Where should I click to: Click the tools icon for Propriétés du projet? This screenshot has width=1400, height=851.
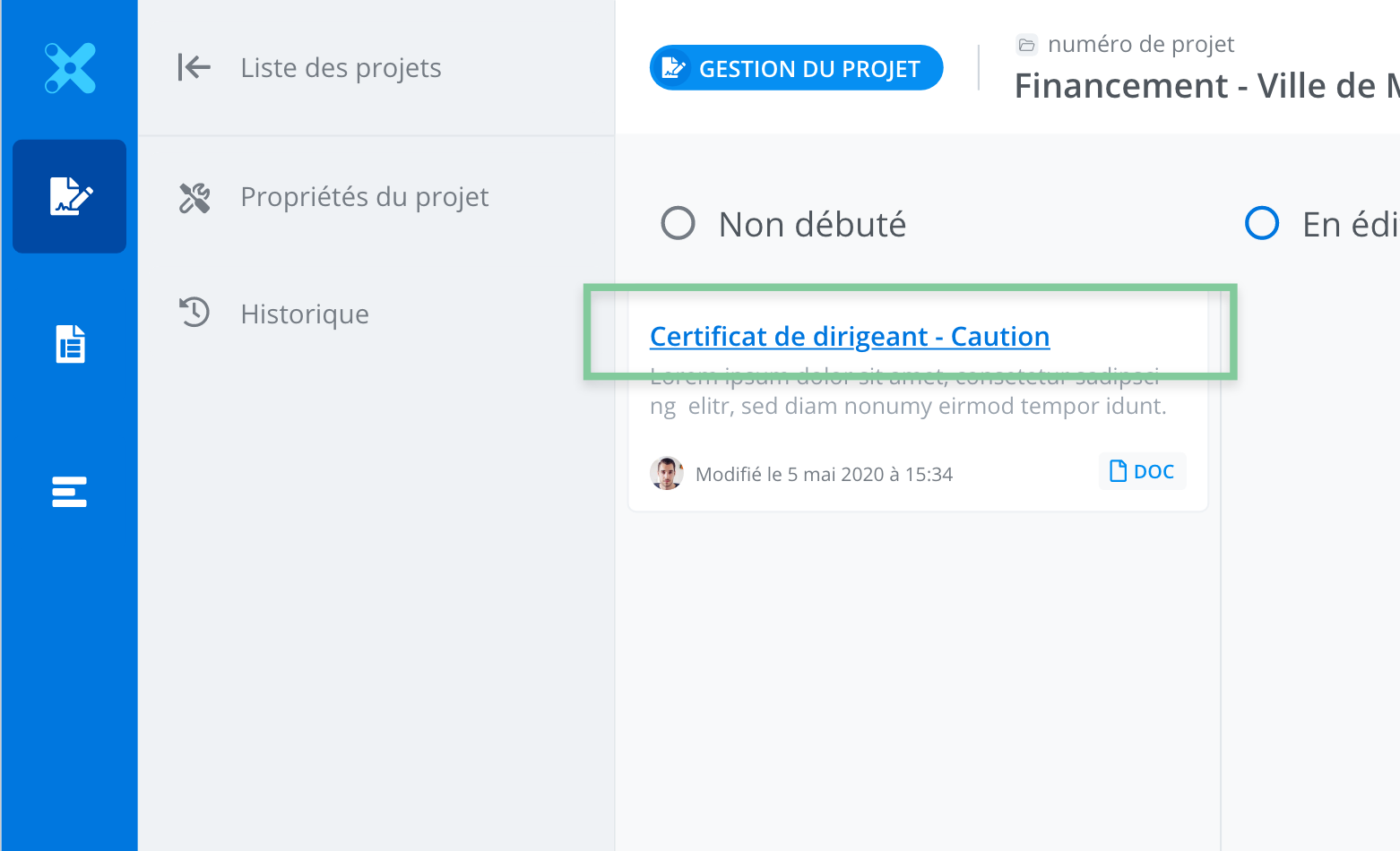(194, 197)
